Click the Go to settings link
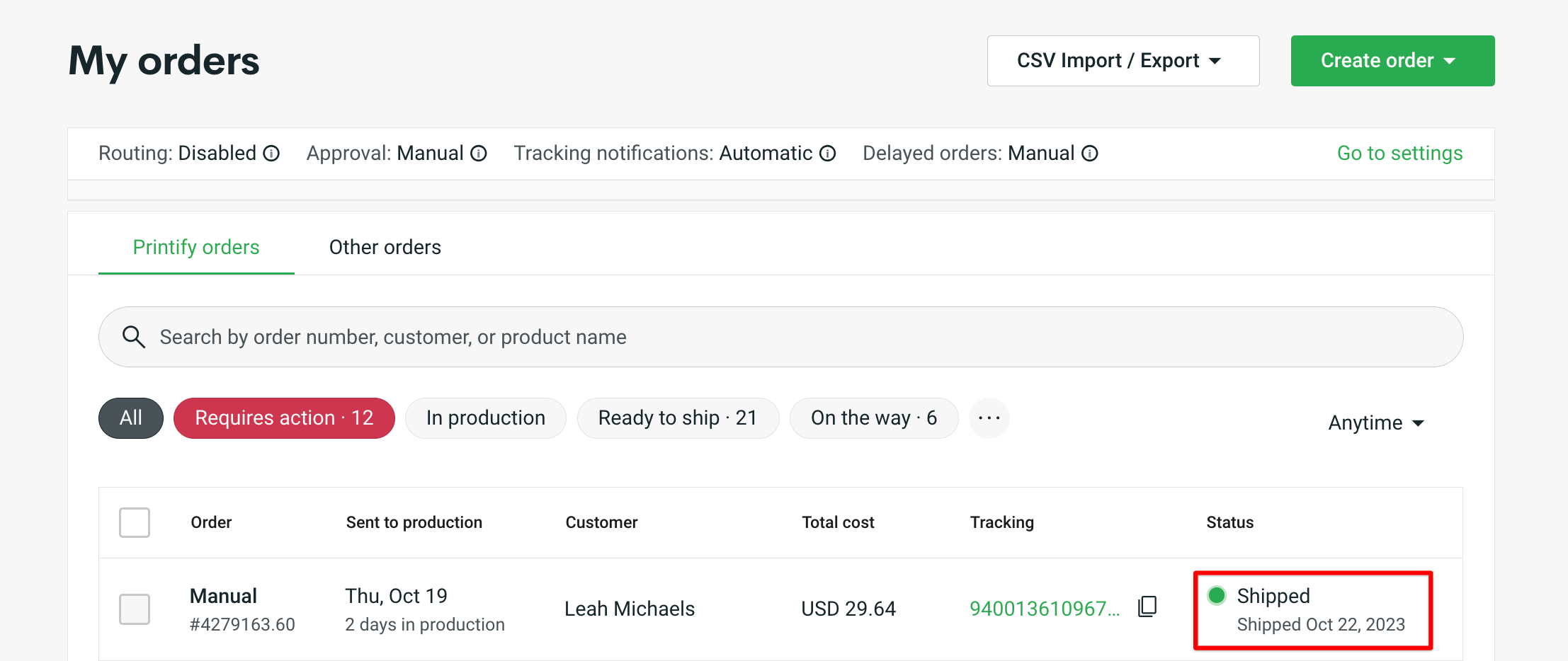Viewport: 1568px width, 661px height. click(x=1399, y=153)
